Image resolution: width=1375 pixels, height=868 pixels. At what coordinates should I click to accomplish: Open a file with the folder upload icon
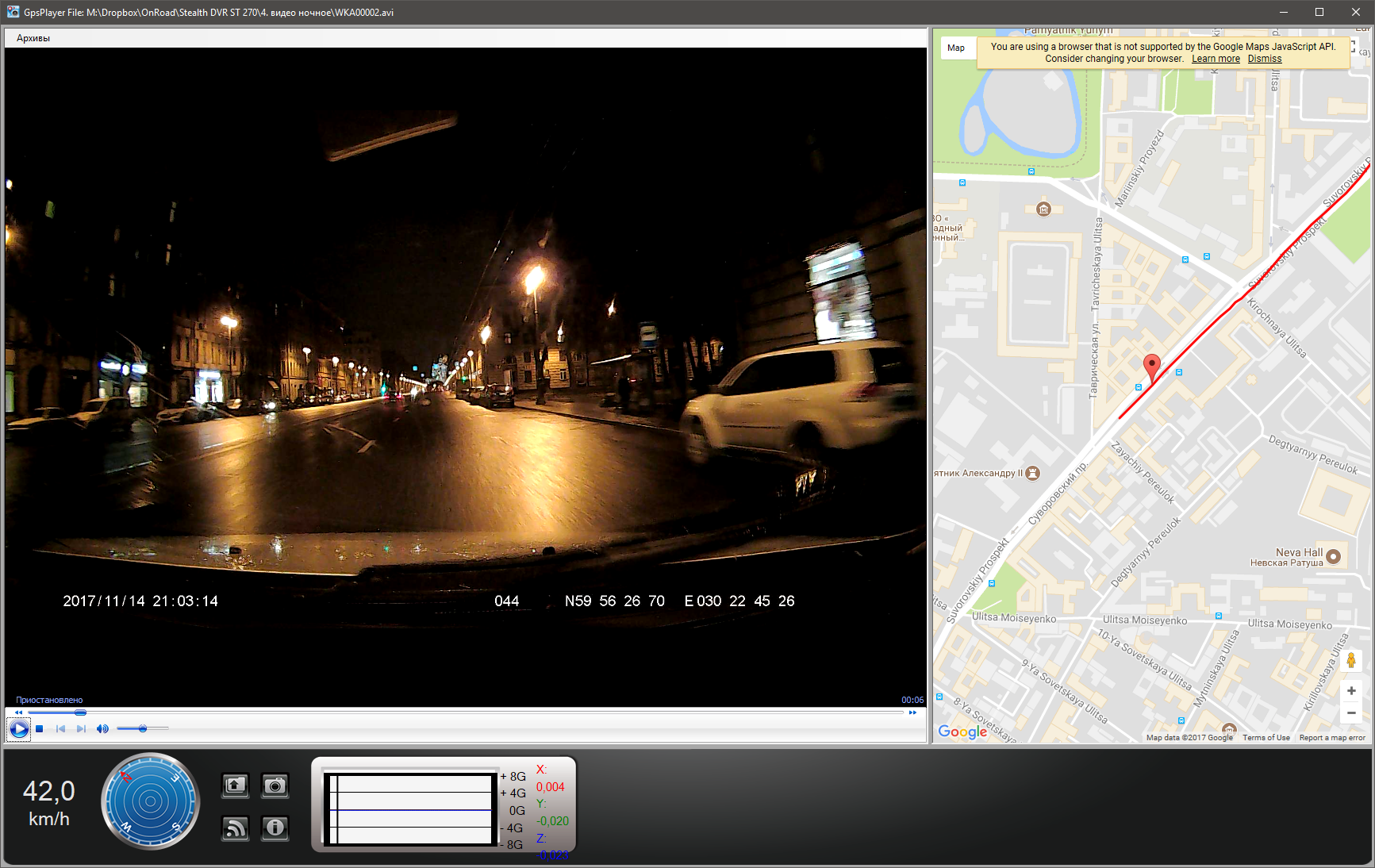click(x=235, y=785)
